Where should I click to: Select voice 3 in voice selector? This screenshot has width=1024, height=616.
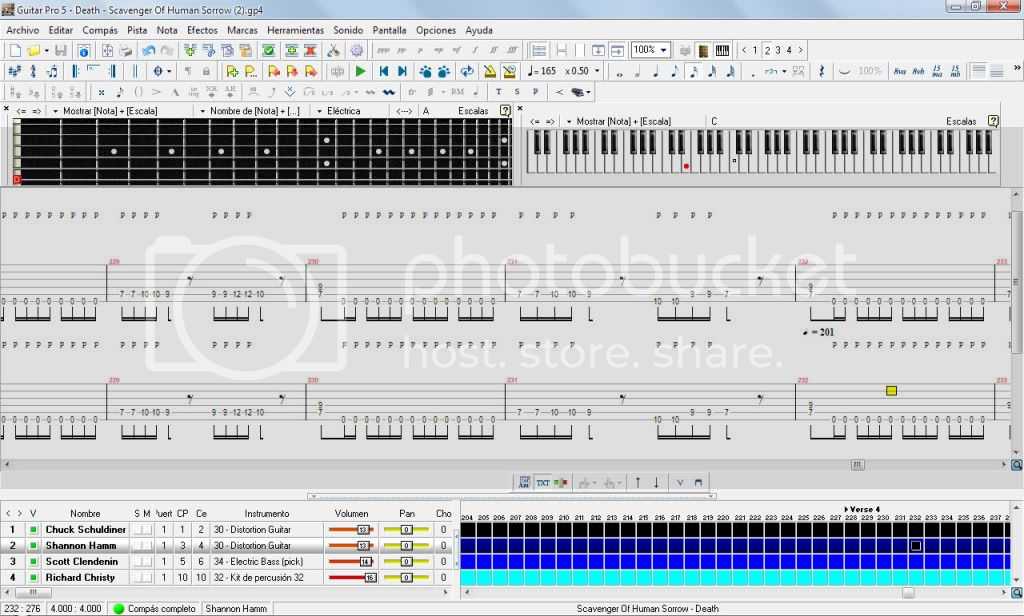coord(778,50)
